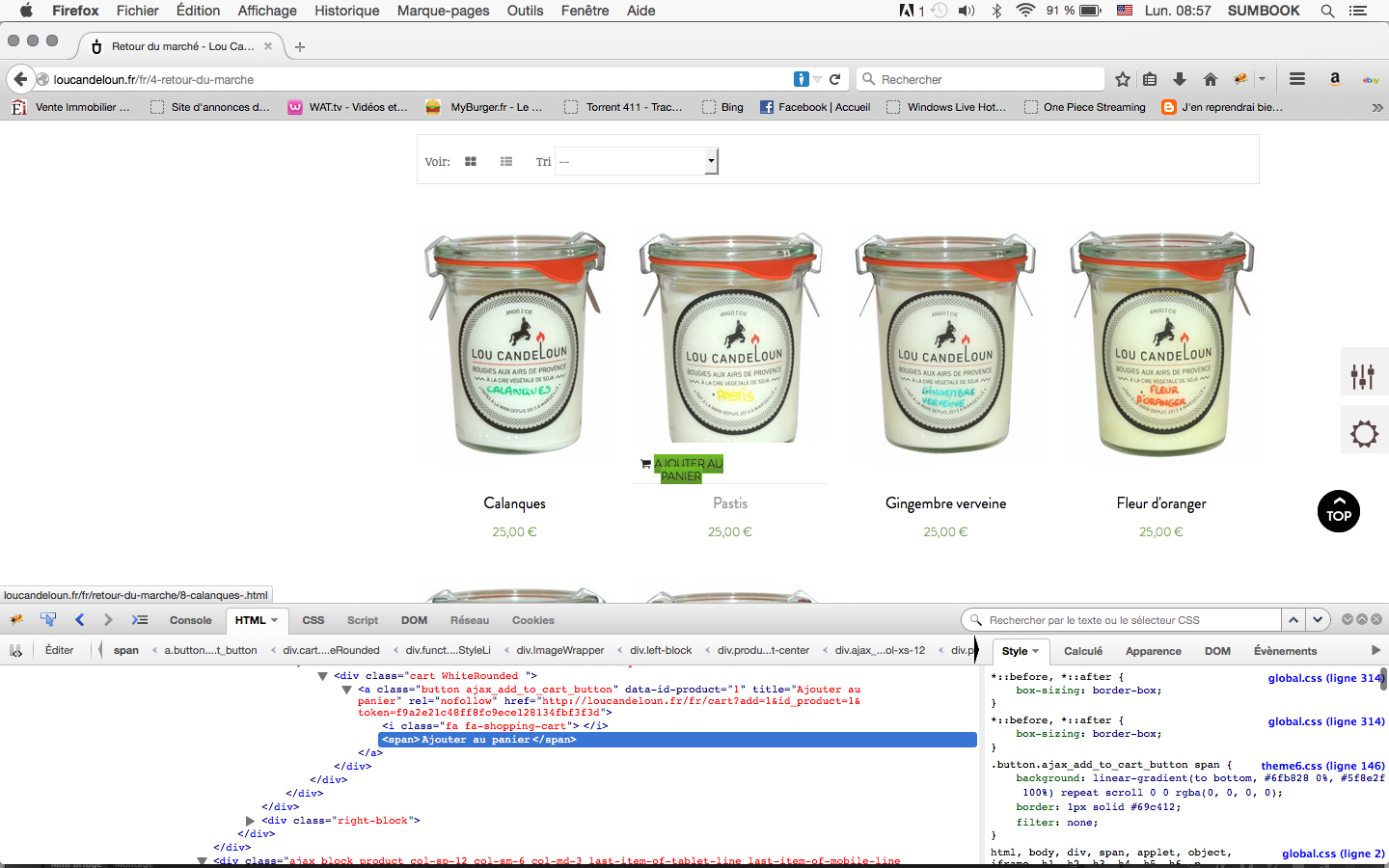Switch product view to list layout
This screenshot has width=1389, height=868.
[506, 162]
